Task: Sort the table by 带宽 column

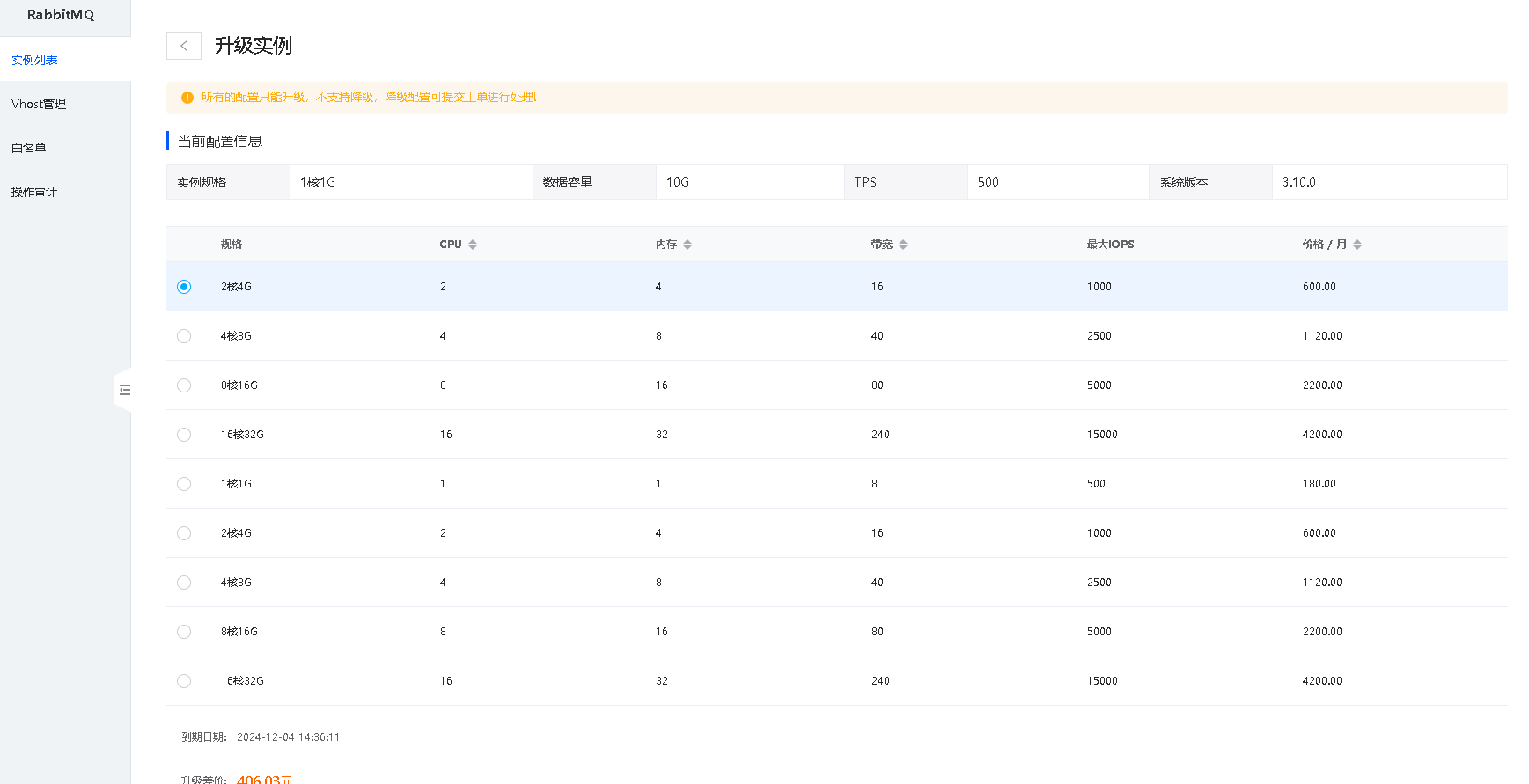Action: tap(902, 245)
